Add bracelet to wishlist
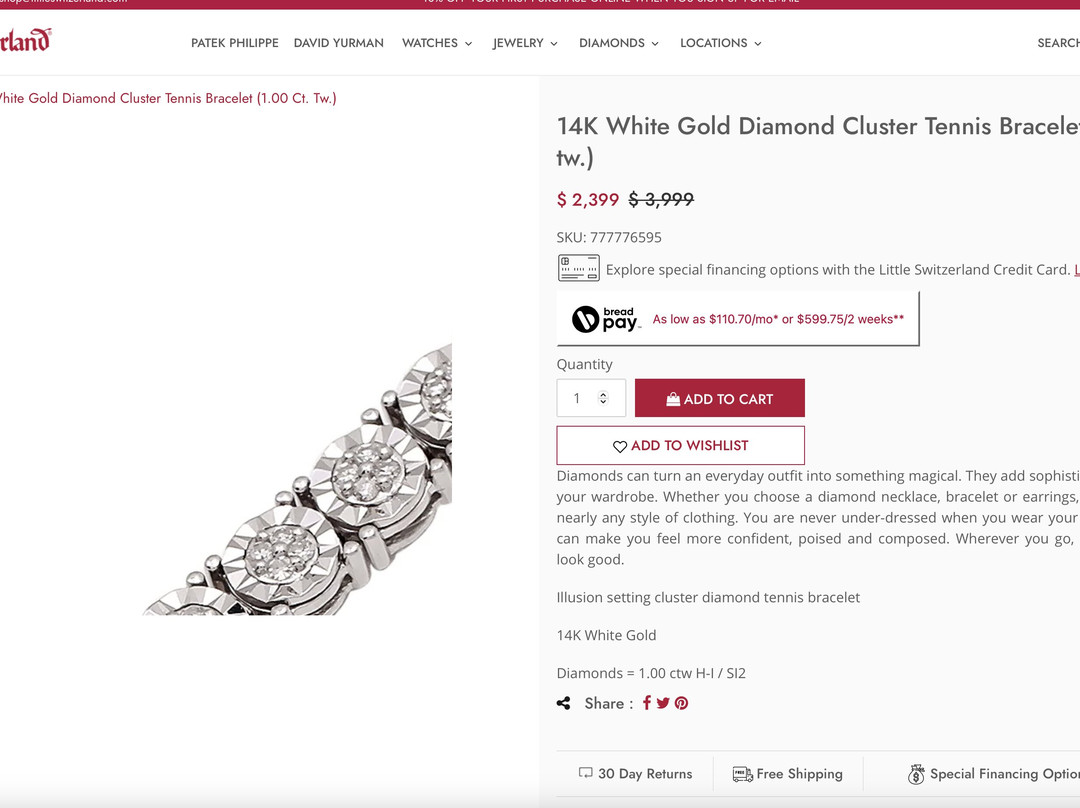Image resolution: width=1080 pixels, height=808 pixels. [x=680, y=445]
